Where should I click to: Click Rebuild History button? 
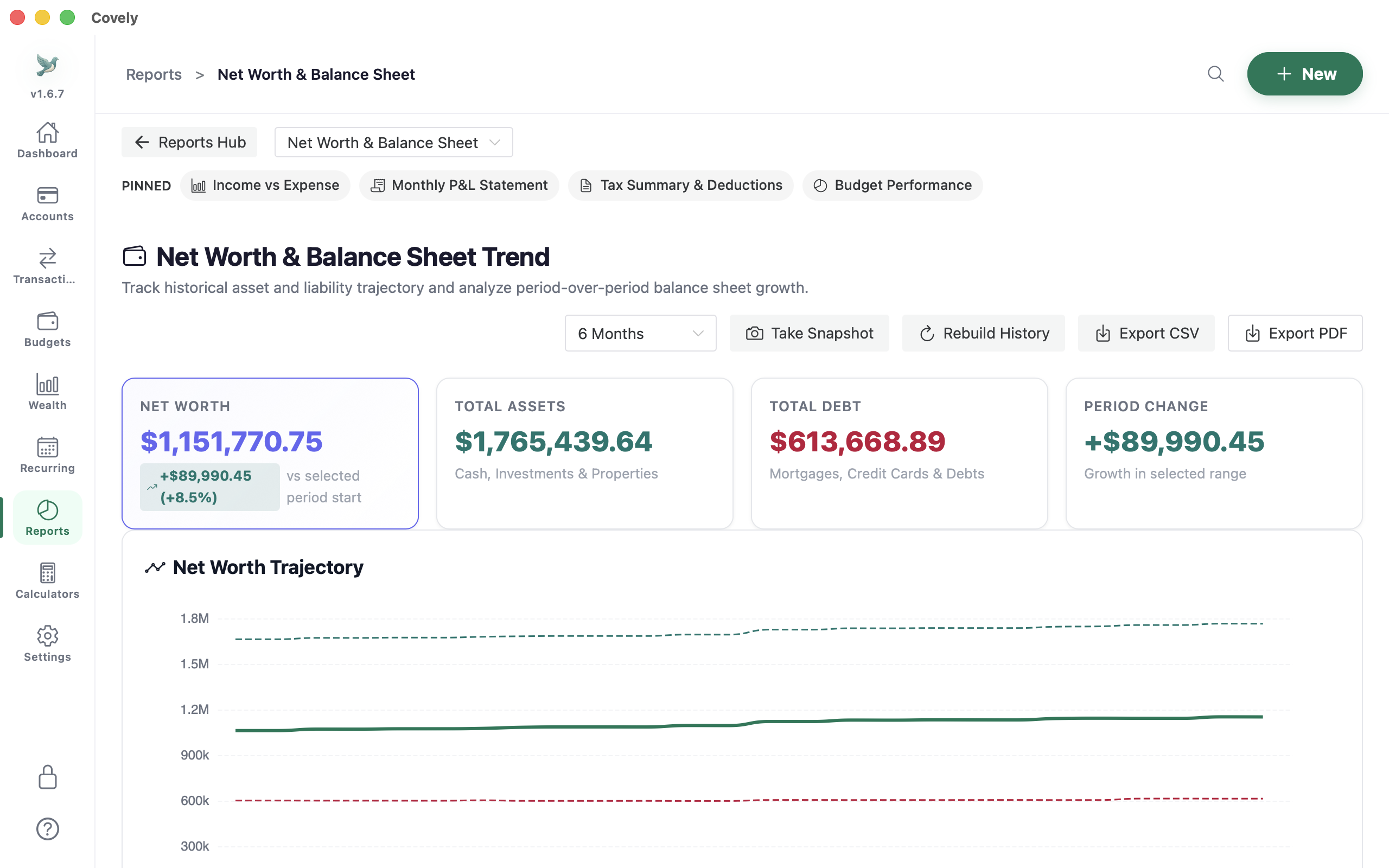(984, 334)
